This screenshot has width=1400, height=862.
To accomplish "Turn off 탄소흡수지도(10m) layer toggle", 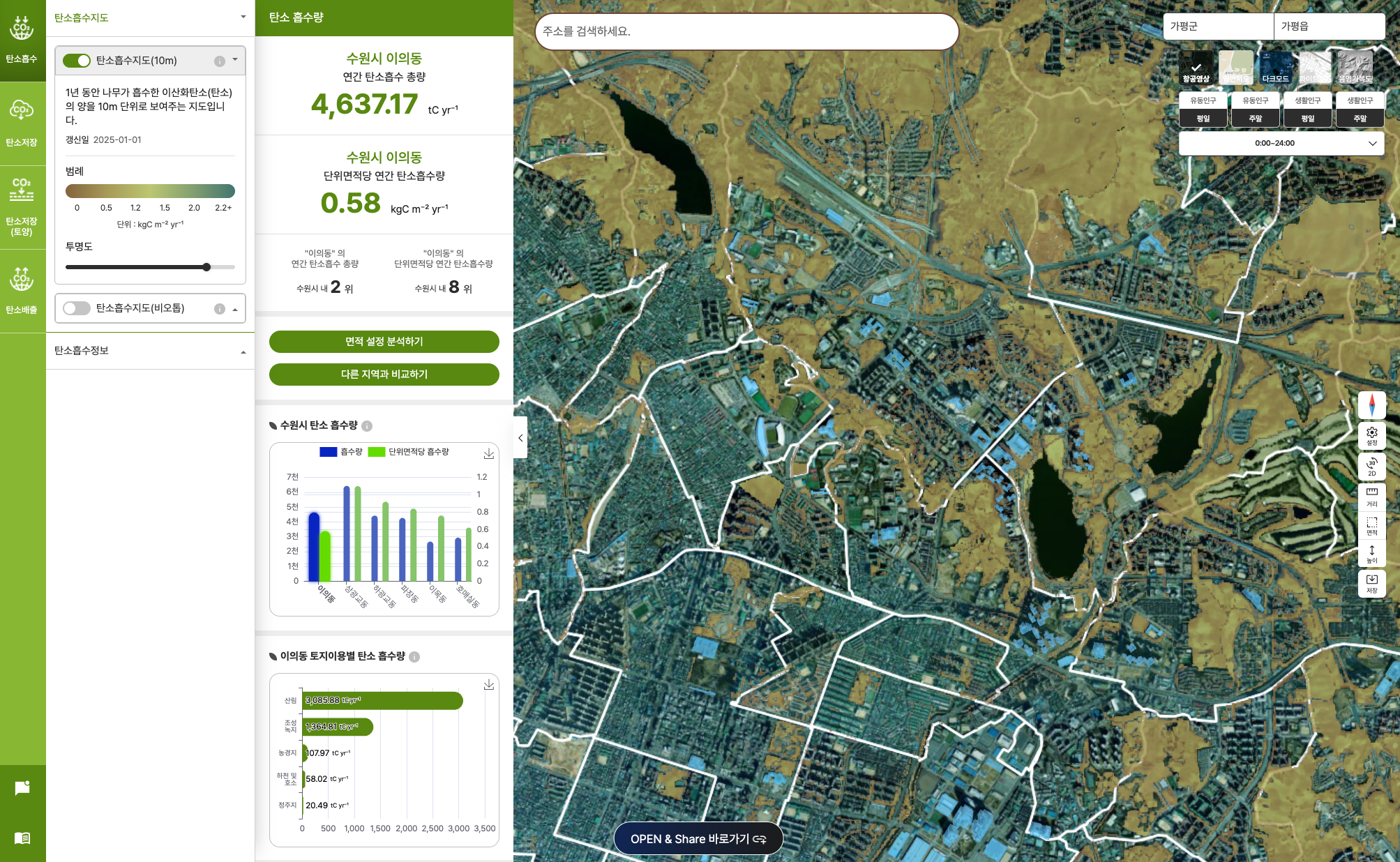I will tap(77, 61).
